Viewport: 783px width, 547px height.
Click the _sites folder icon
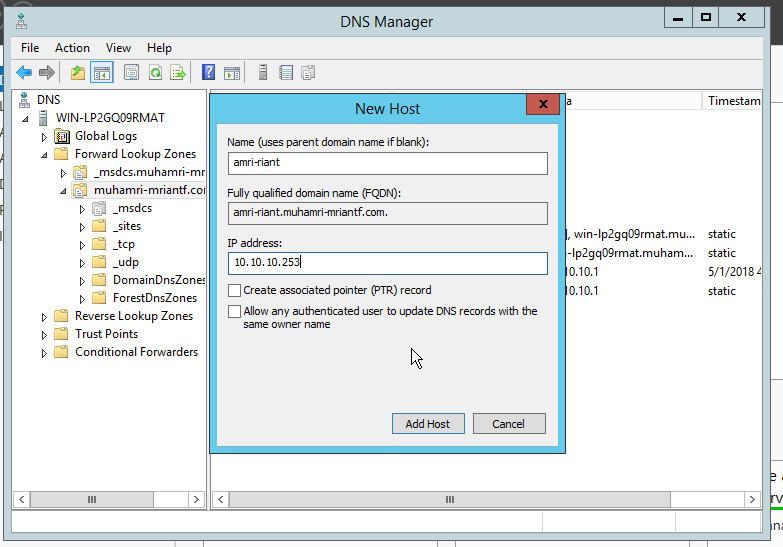pyautogui.click(x=99, y=226)
